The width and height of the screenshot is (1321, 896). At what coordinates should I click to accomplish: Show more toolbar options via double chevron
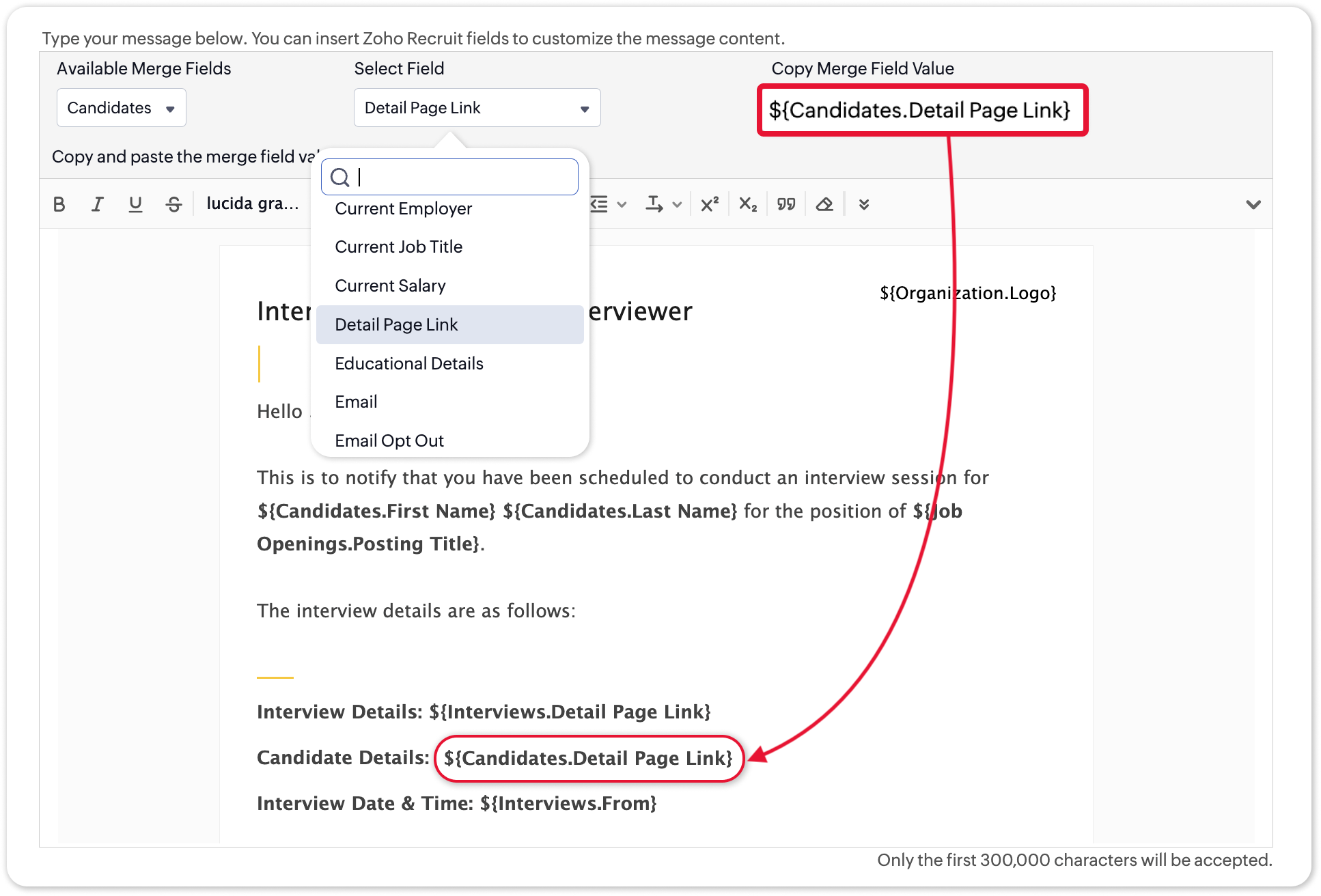[863, 204]
